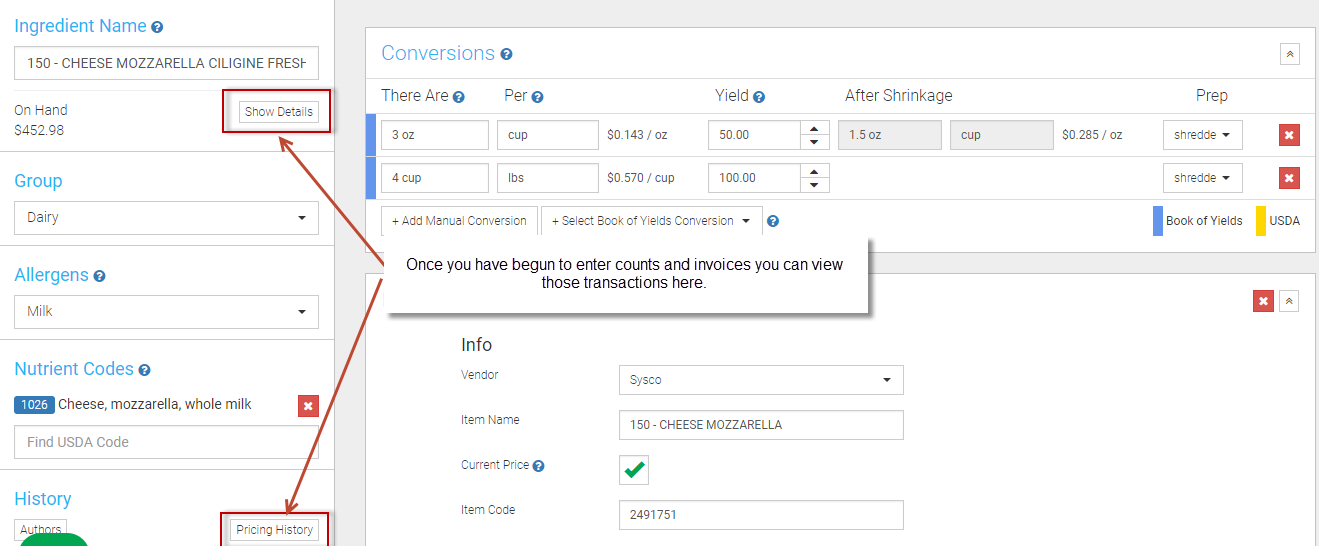Click the blue Book of Yields legend swatch

1158,221
